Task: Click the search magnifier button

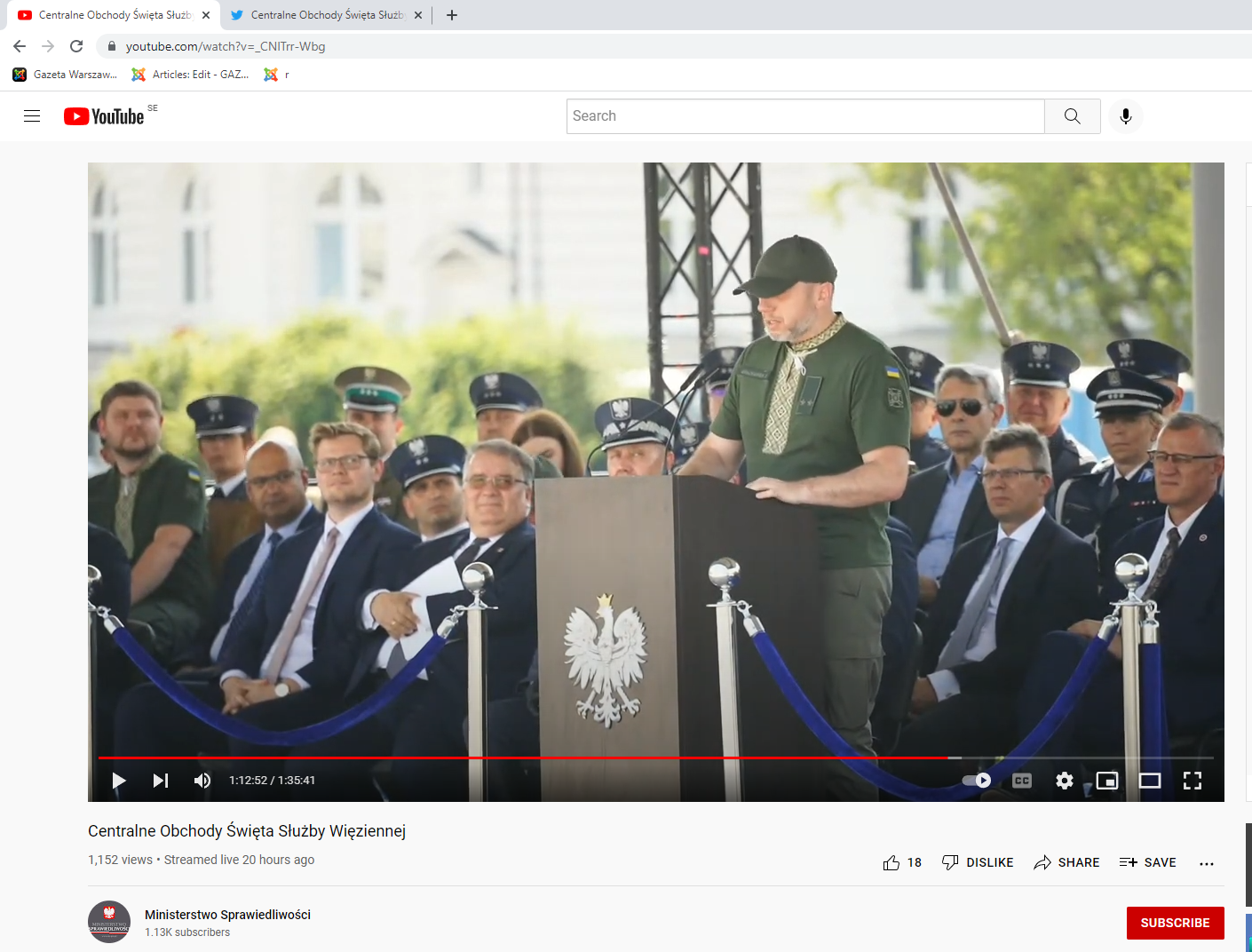Action: click(1072, 116)
